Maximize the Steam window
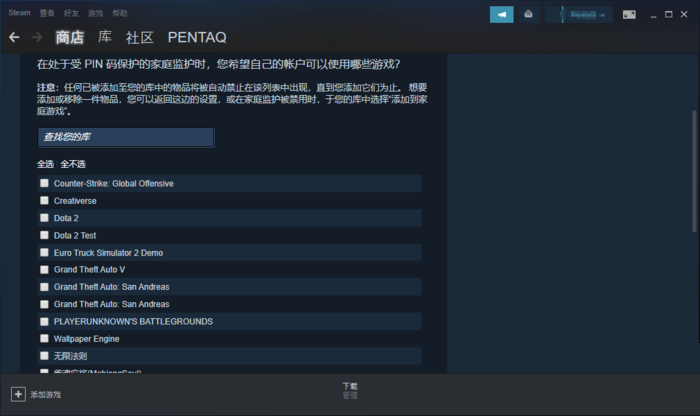The height and width of the screenshot is (416, 700). point(669,14)
